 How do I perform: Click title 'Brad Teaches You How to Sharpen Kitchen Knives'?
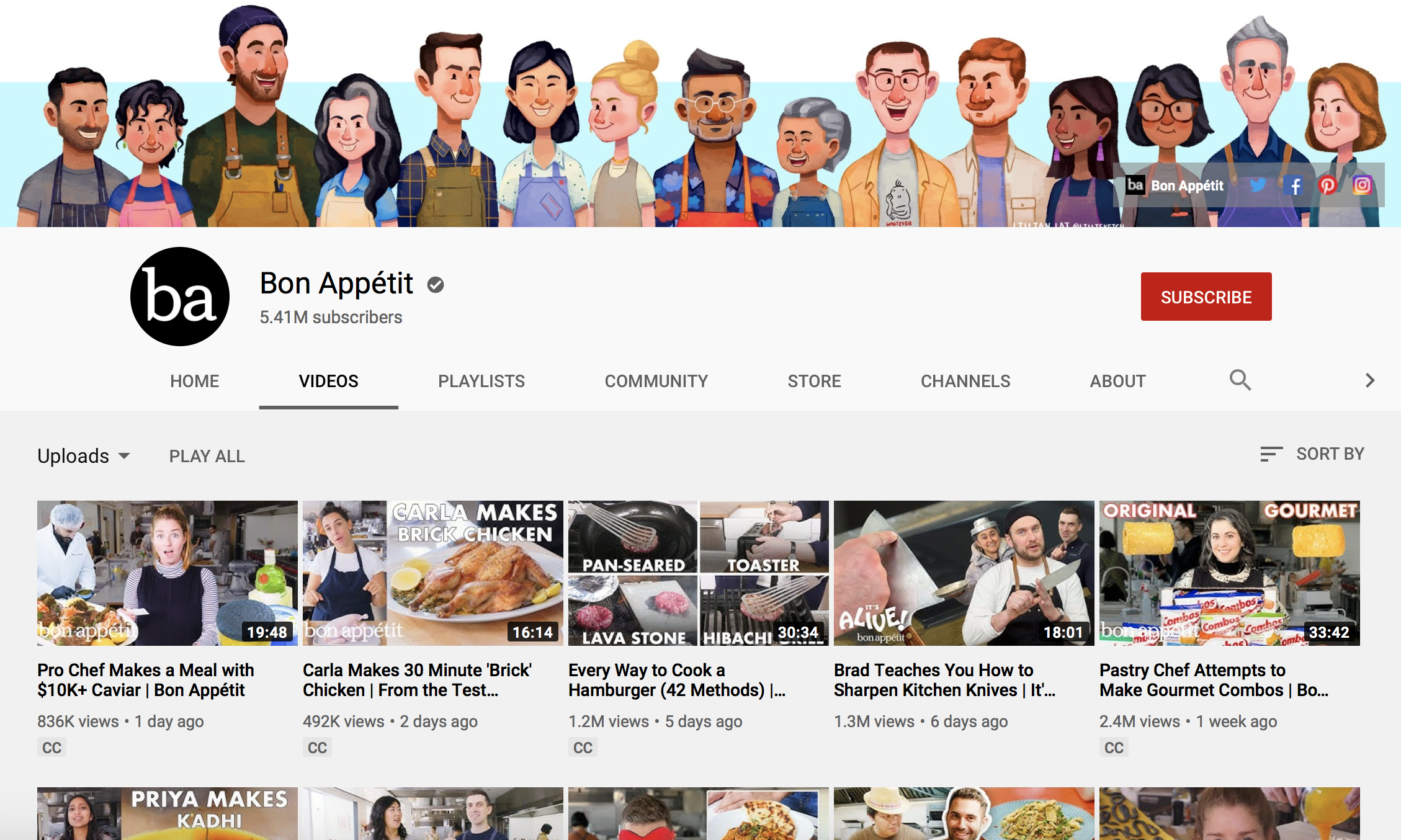point(944,680)
